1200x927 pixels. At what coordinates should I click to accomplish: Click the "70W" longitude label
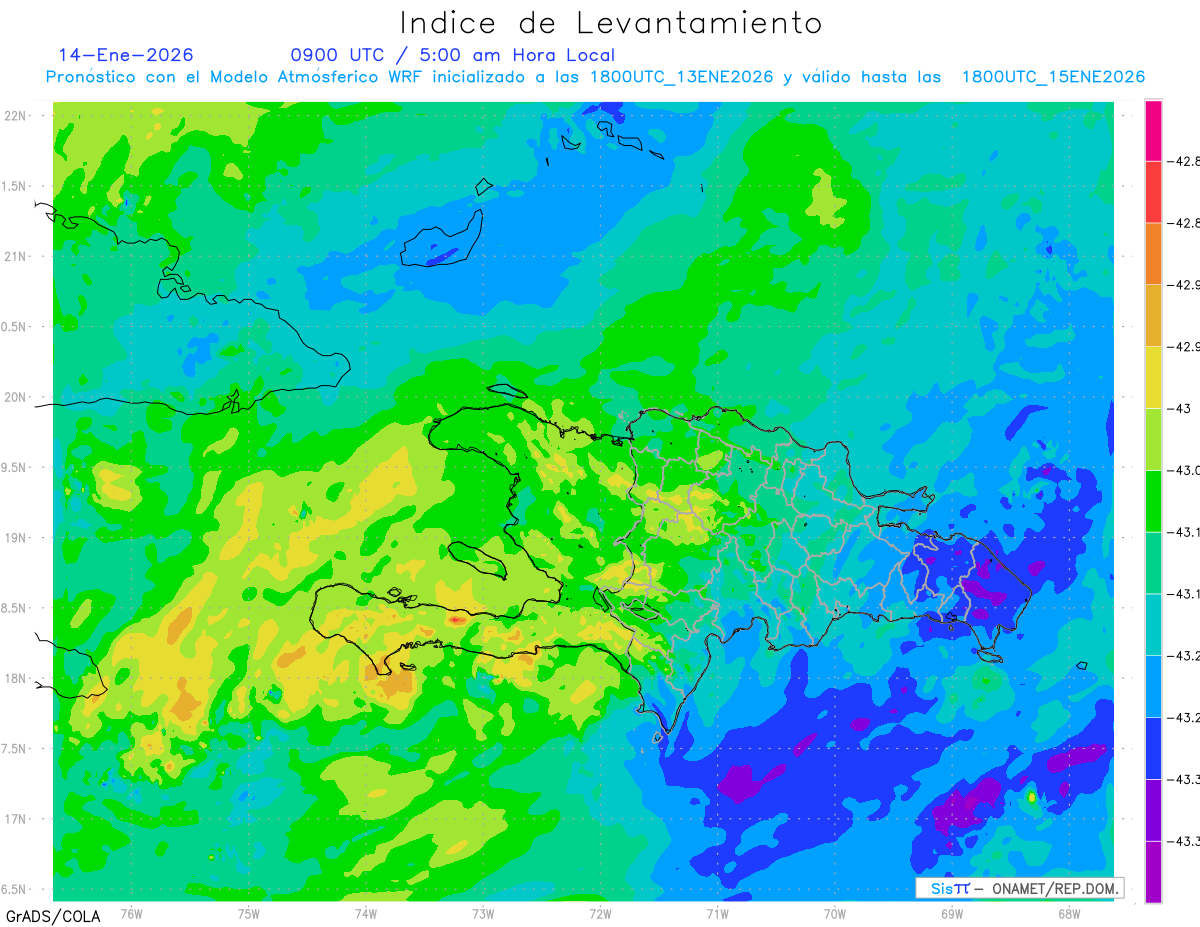tap(835, 913)
